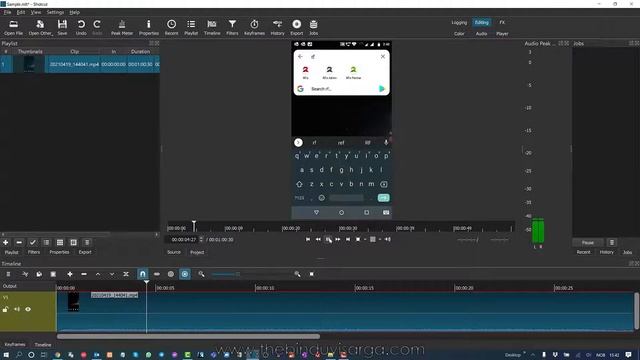Image resolution: width=640 pixels, height=360 pixels.
Task: Hide the V1 track with eye icon
Action: [28, 309]
